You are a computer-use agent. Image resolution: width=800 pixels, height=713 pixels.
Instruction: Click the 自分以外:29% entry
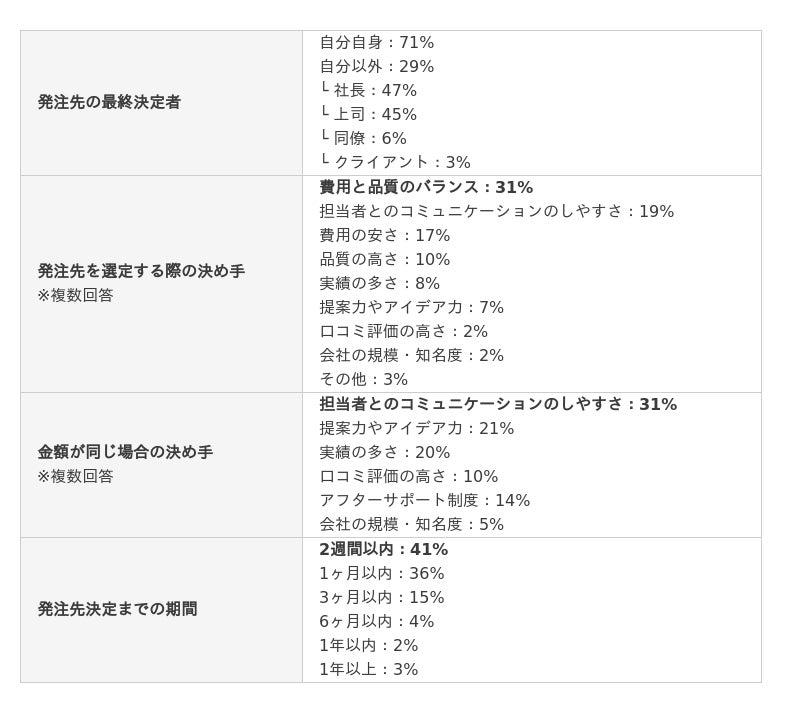pyautogui.click(x=377, y=66)
